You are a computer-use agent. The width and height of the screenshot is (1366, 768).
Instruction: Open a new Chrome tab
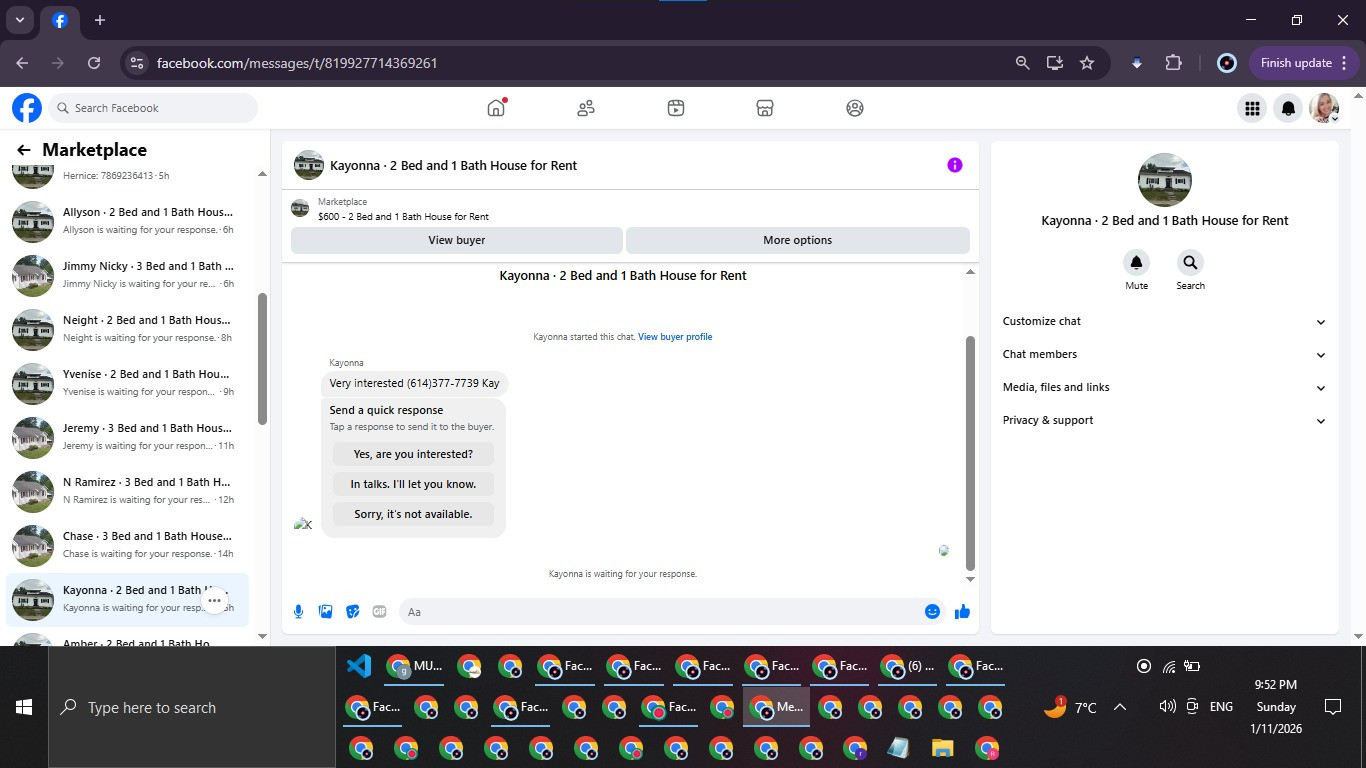99,20
